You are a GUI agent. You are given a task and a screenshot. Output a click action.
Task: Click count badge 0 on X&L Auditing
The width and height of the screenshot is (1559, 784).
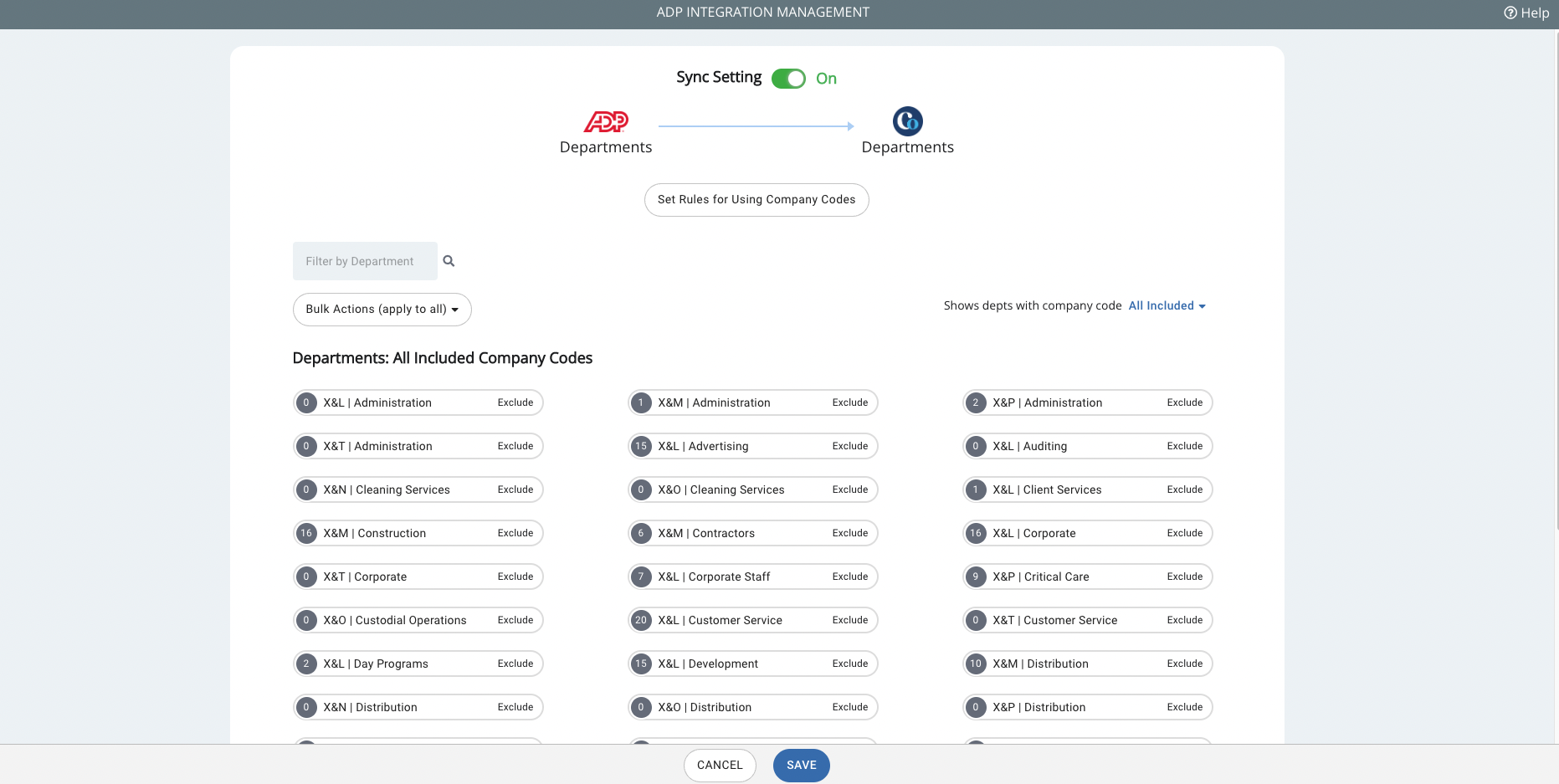[976, 446]
